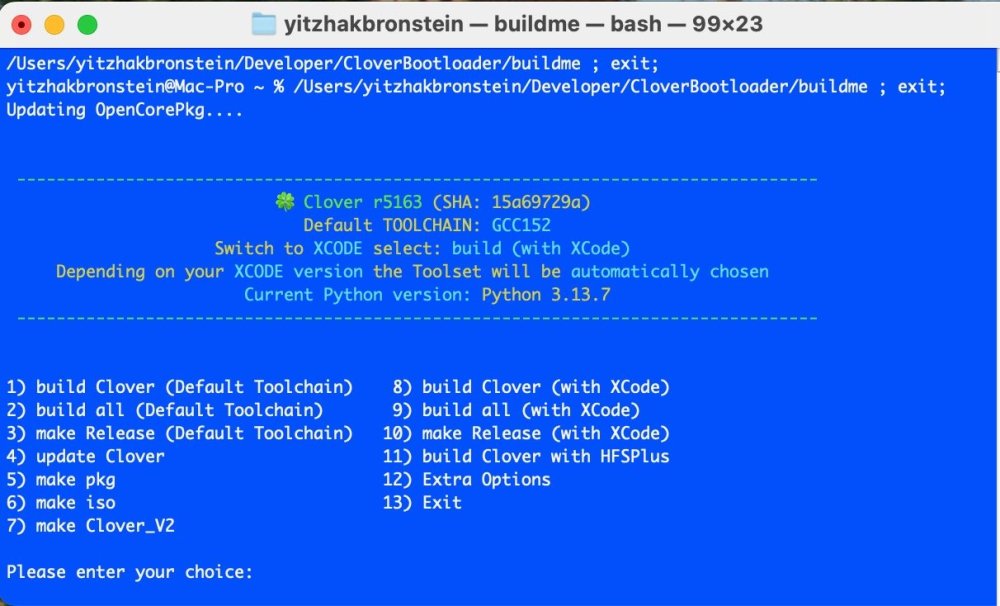
Task: Click option '7) make Clover_V2'
Action: coord(90,526)
